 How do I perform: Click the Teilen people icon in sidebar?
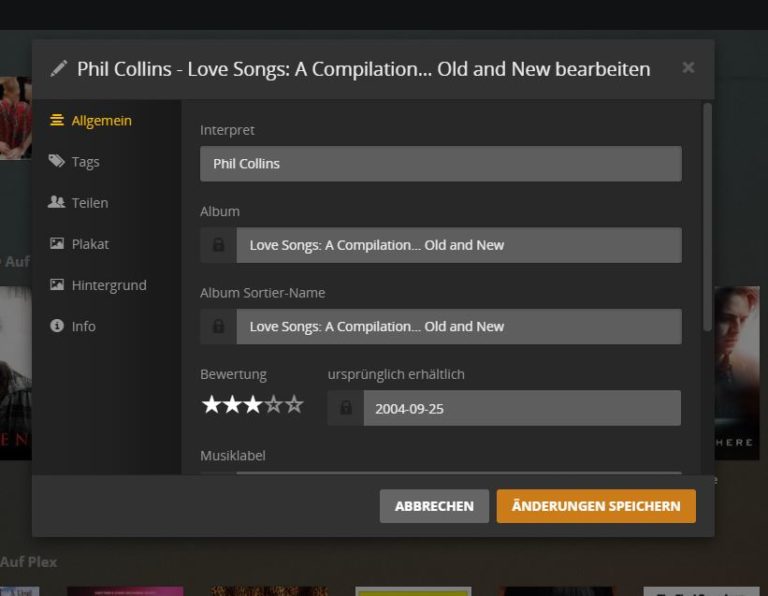57,202
